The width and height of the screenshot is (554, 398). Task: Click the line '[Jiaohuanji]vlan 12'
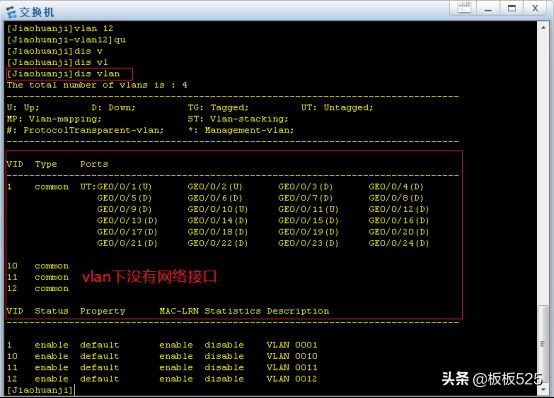point(60,28)
